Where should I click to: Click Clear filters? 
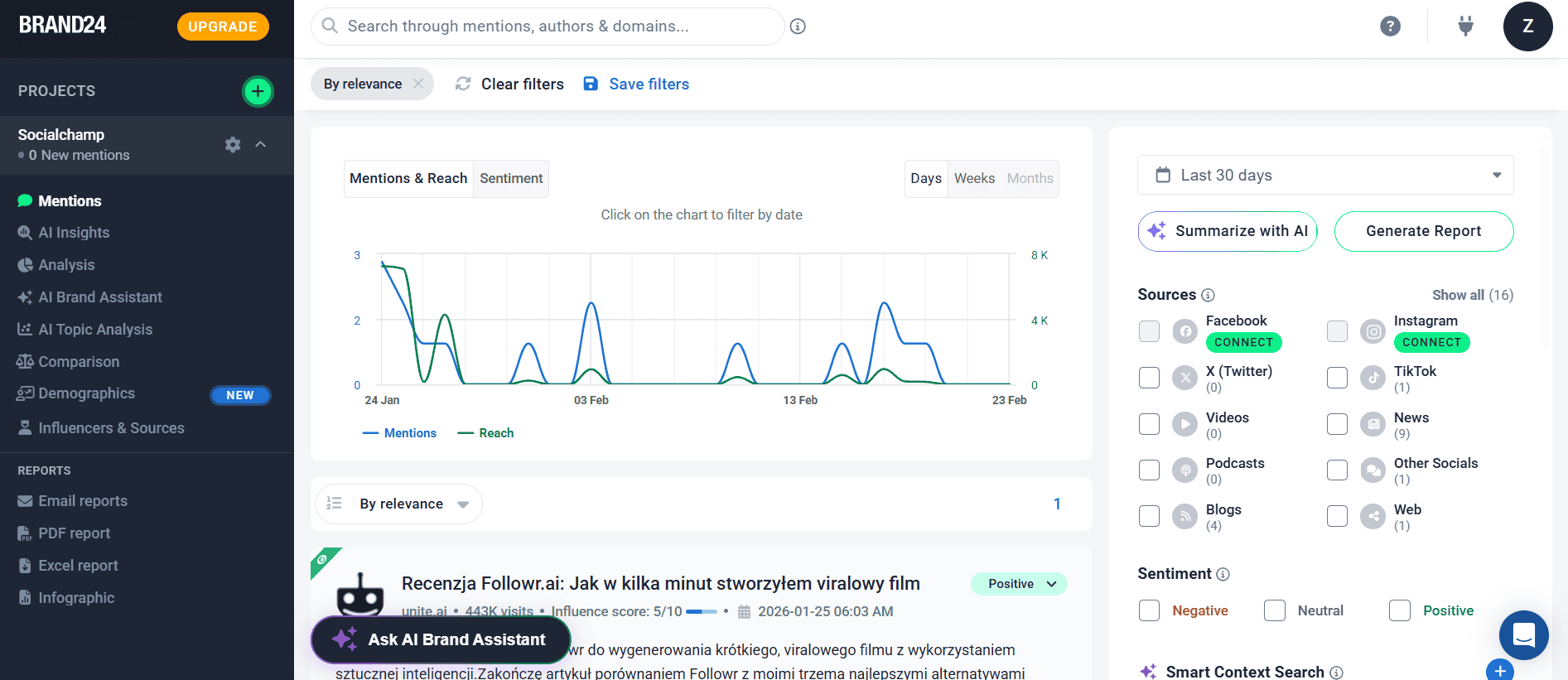click(x=509, y=84)
